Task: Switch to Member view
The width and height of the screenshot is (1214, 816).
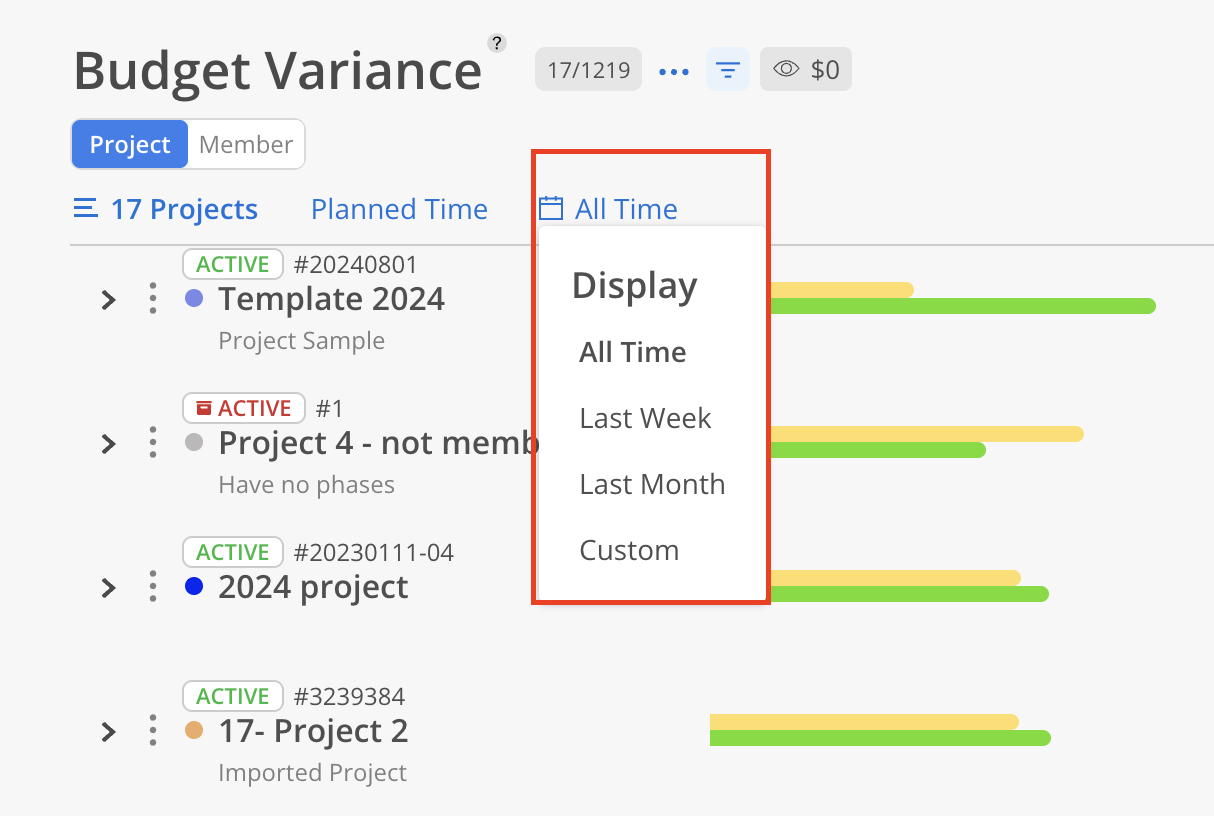Action: (246, 145)
